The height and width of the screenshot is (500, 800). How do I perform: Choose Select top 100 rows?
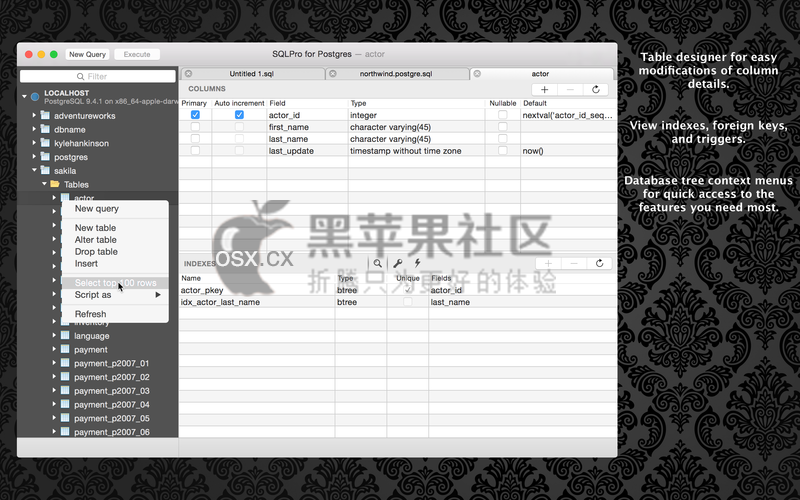tap(115, 283)
